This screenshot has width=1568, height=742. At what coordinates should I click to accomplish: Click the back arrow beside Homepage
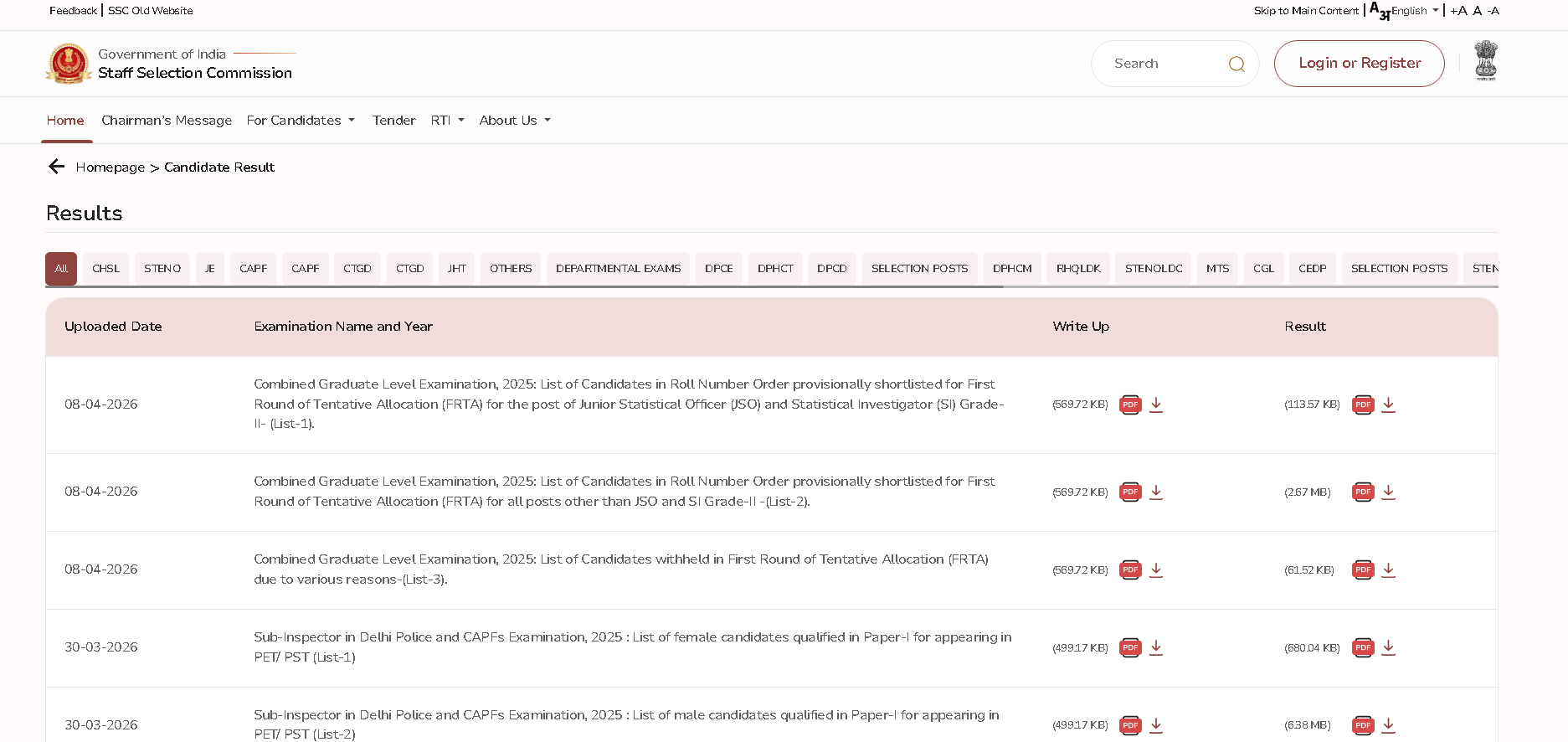tap(57, 167)
